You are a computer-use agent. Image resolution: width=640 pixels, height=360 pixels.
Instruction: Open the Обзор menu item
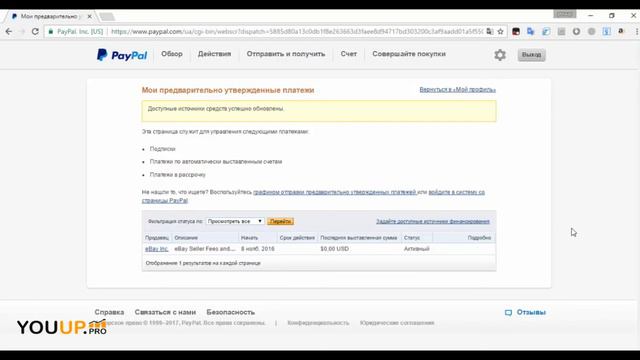pos(172,54)
